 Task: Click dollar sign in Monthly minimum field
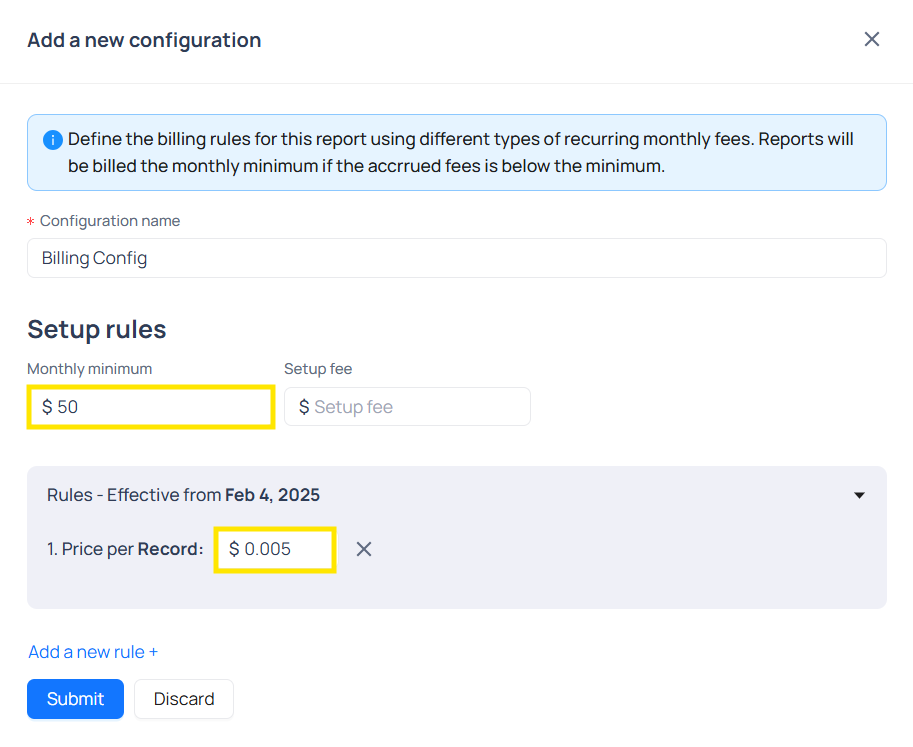(x=47, y=408)
